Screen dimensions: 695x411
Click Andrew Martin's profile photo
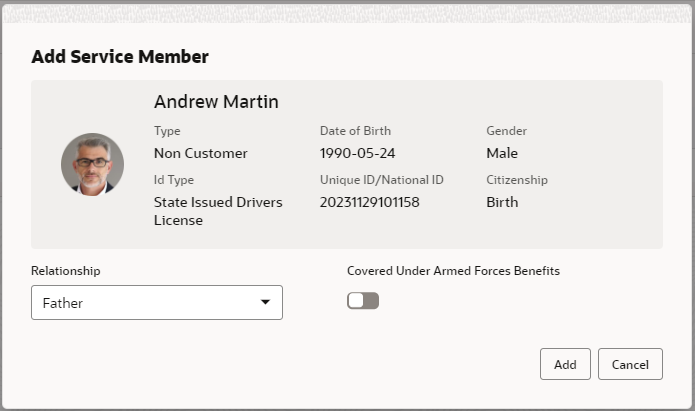tap(92, 164)
